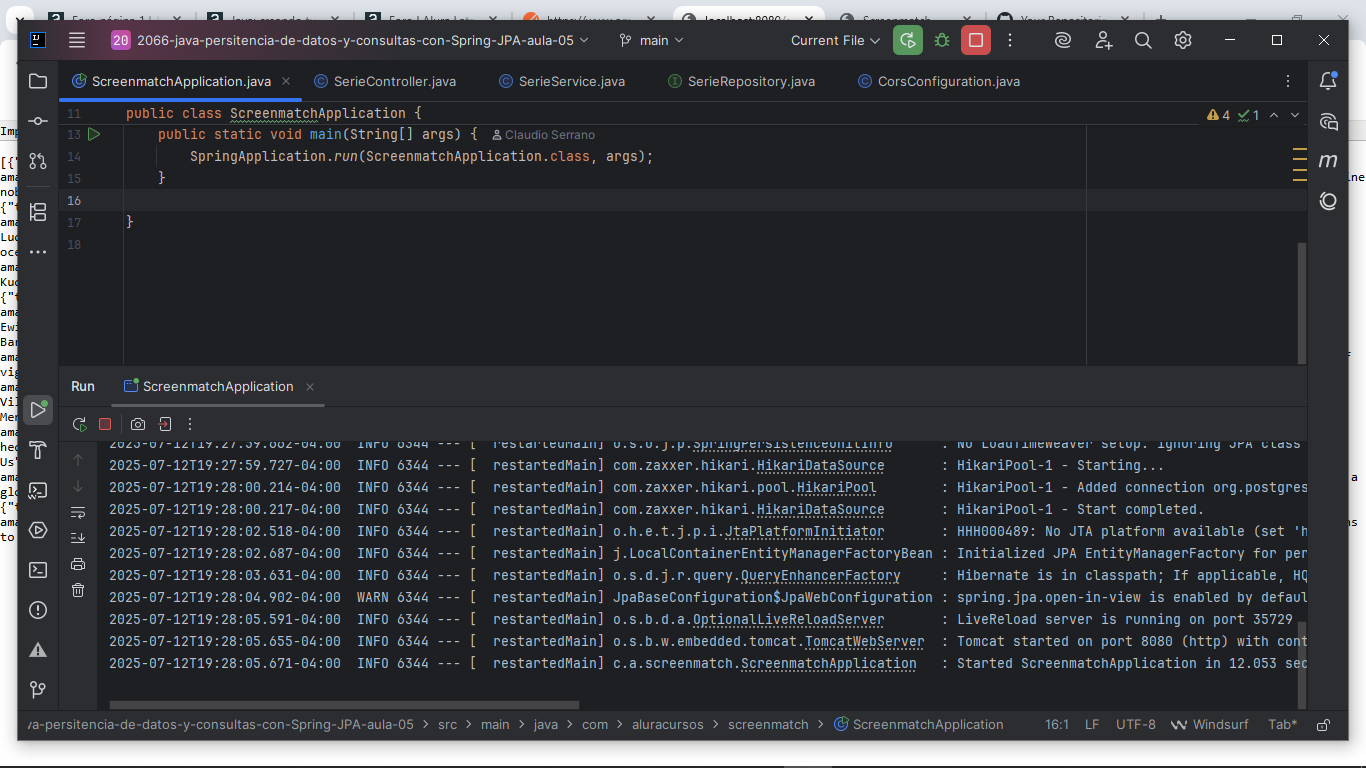
Task: Switch to the CorsConfiguration.java tab
Action: click(x=939, y=81)
